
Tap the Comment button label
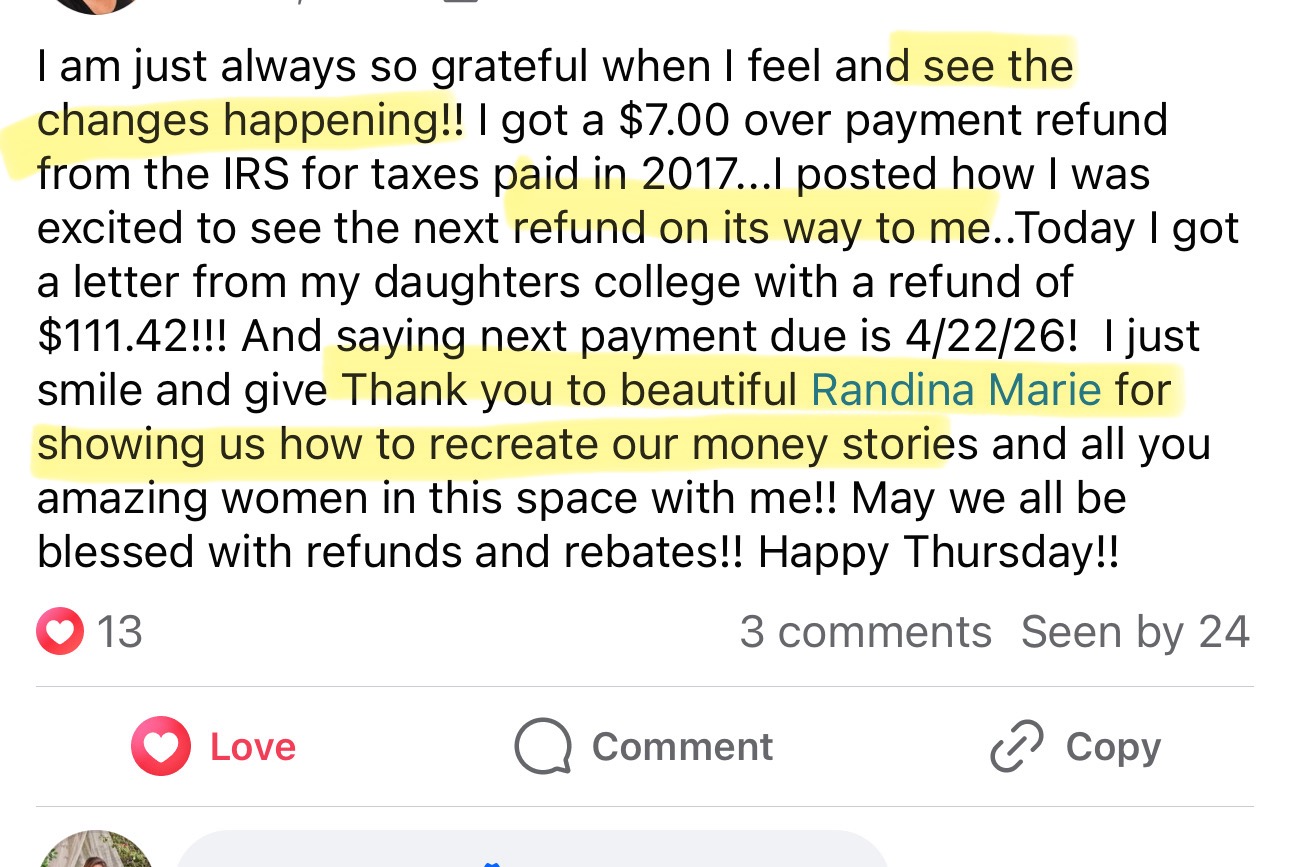tap(682, 747)
